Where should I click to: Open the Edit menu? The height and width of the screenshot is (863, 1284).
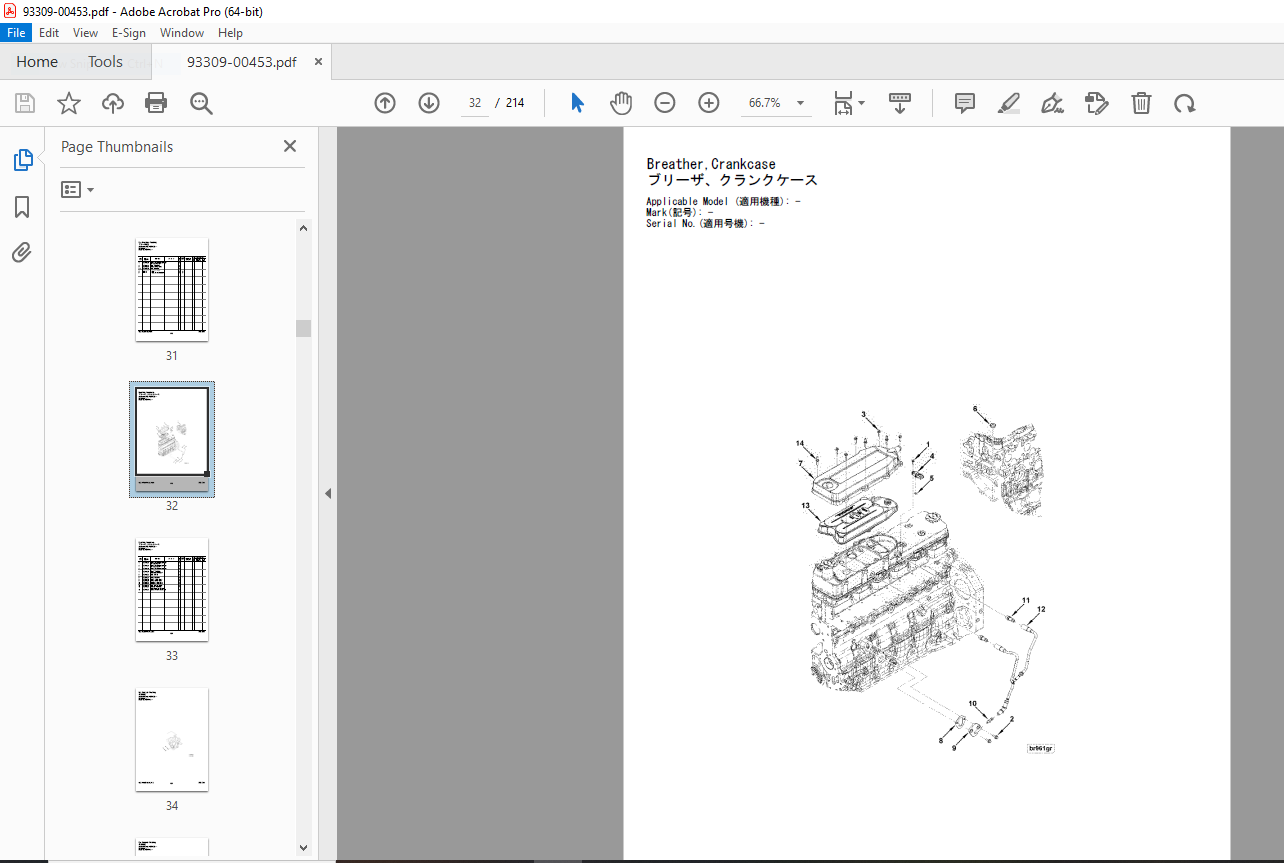(49, 33)
